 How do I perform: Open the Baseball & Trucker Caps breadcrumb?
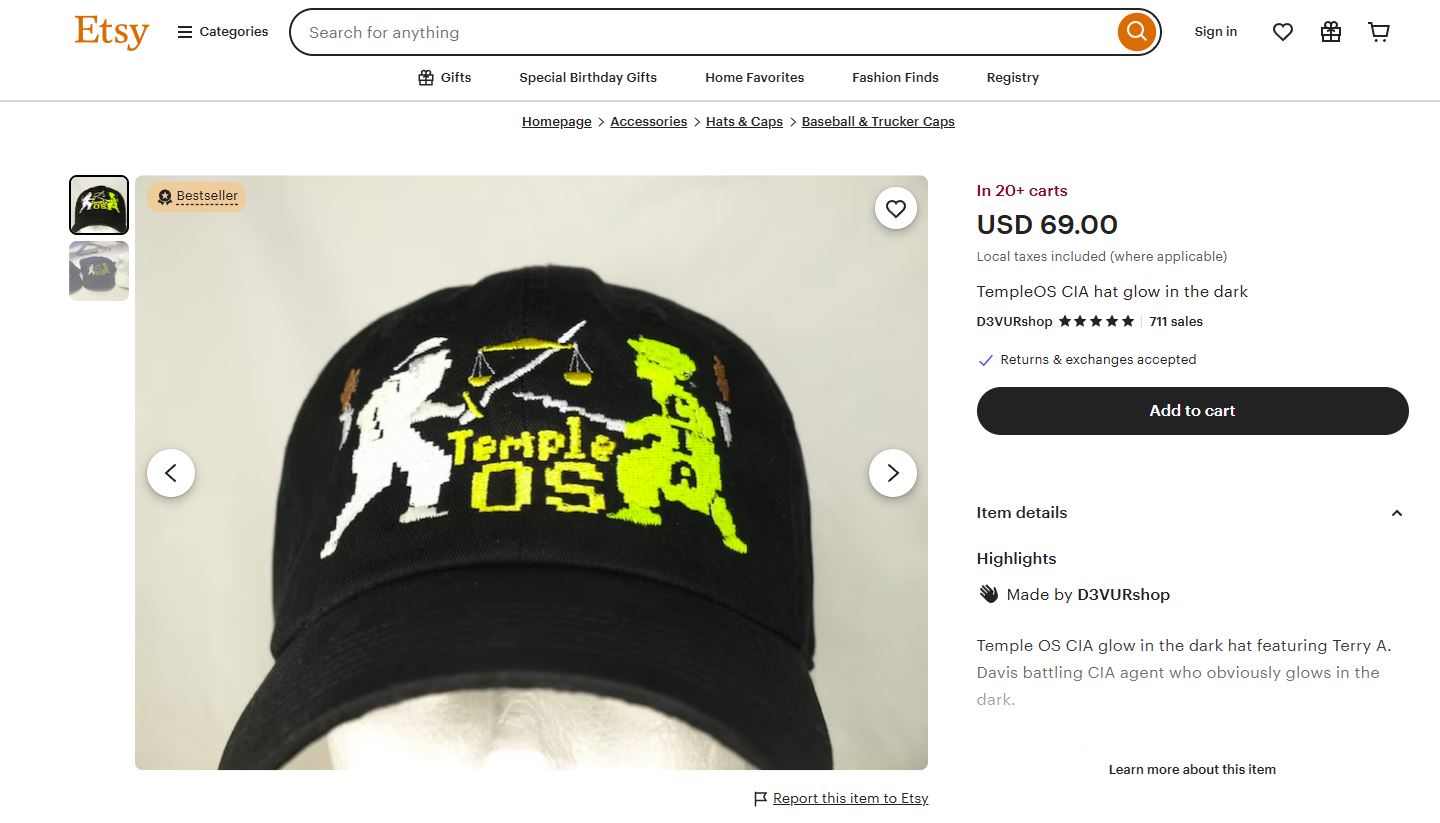pos(878,121)
